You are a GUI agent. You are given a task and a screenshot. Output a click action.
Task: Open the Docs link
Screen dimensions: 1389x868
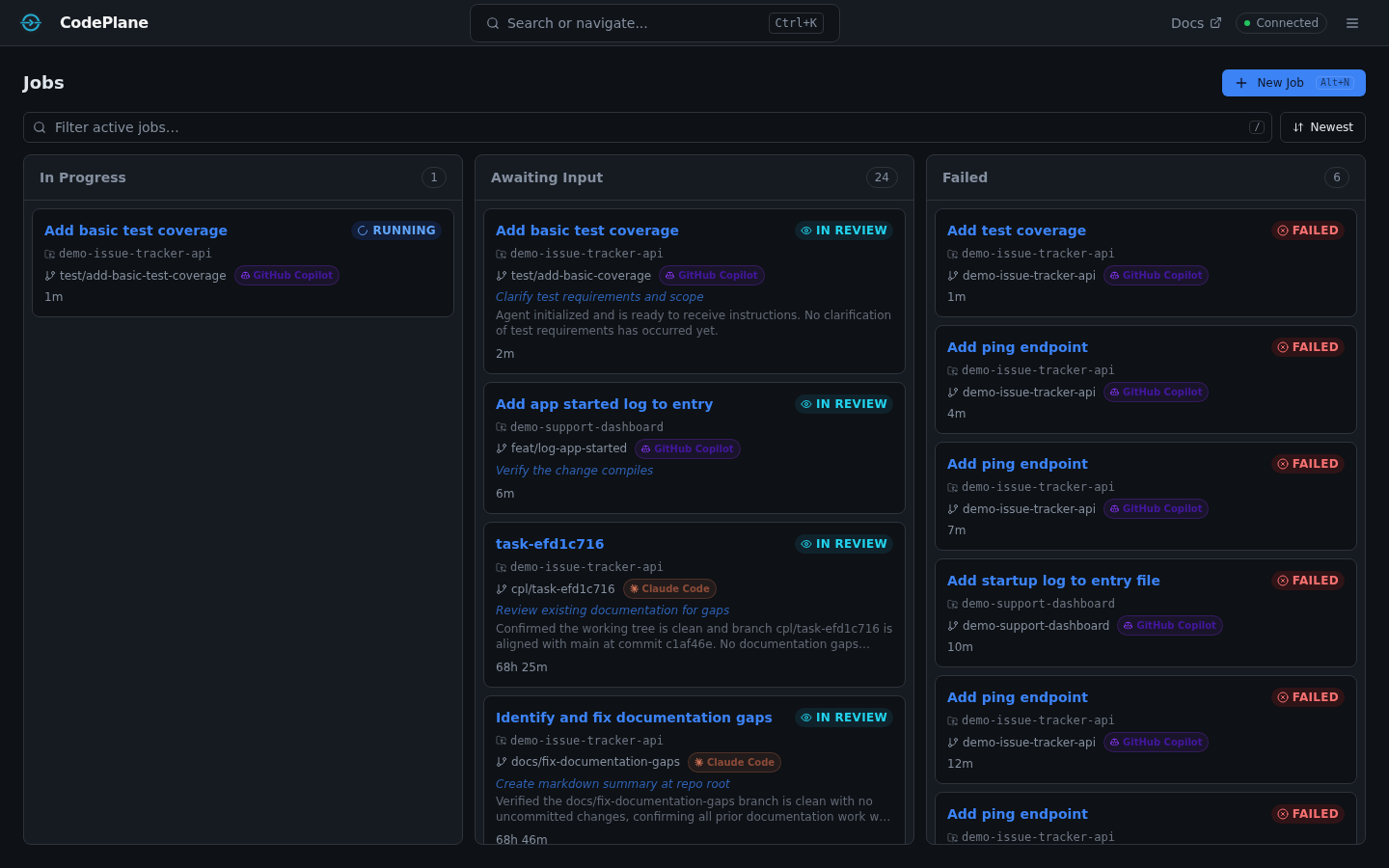pos(1186,22)
